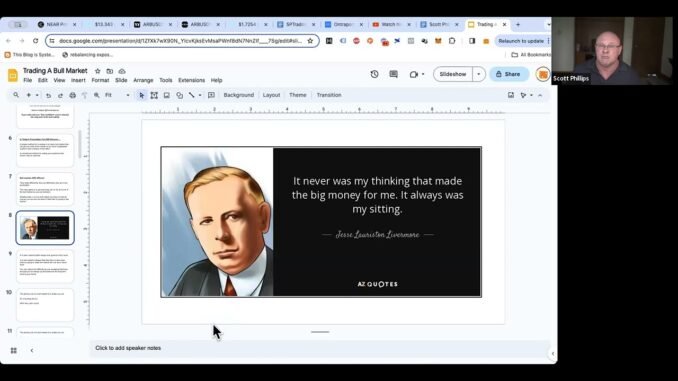This screenshot has height=381, width=678.
Task: Open the Google account avatar
Action: click(x=543, y=74)
